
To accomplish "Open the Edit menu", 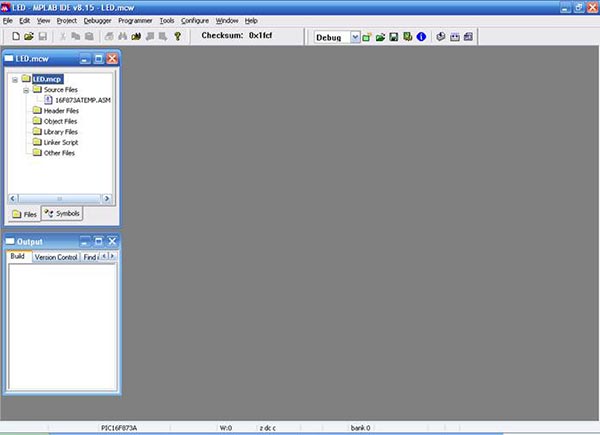I will pyautogui.click(x=24, y=21).
